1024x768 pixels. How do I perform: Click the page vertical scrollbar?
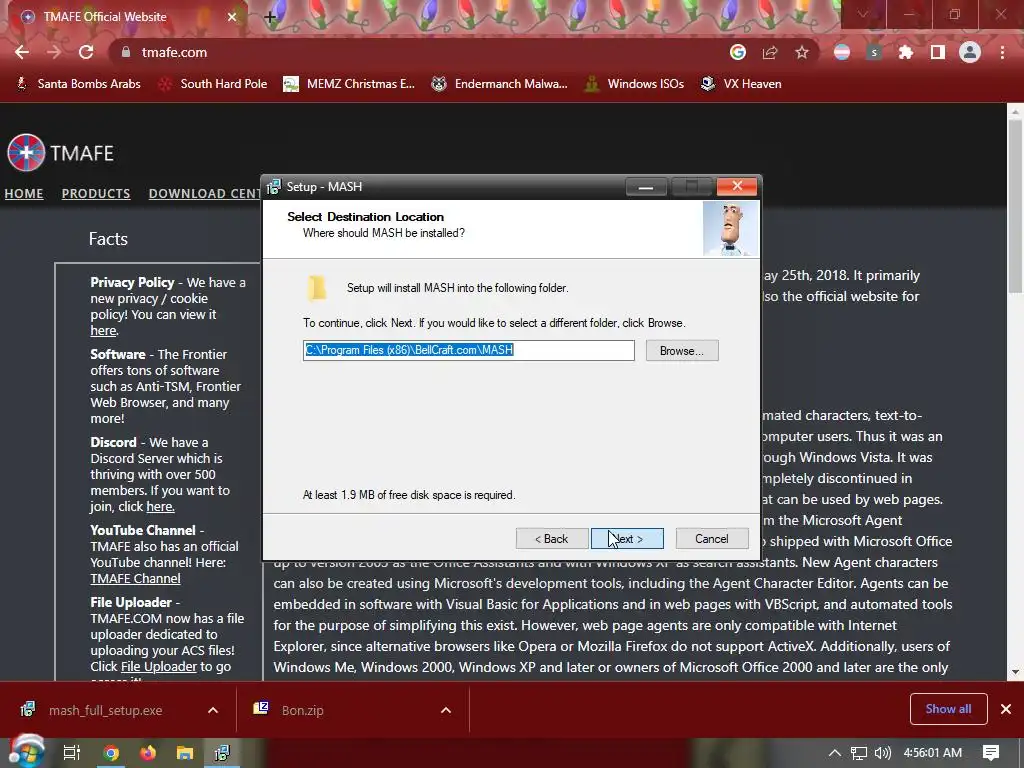tap(1016, 206)
